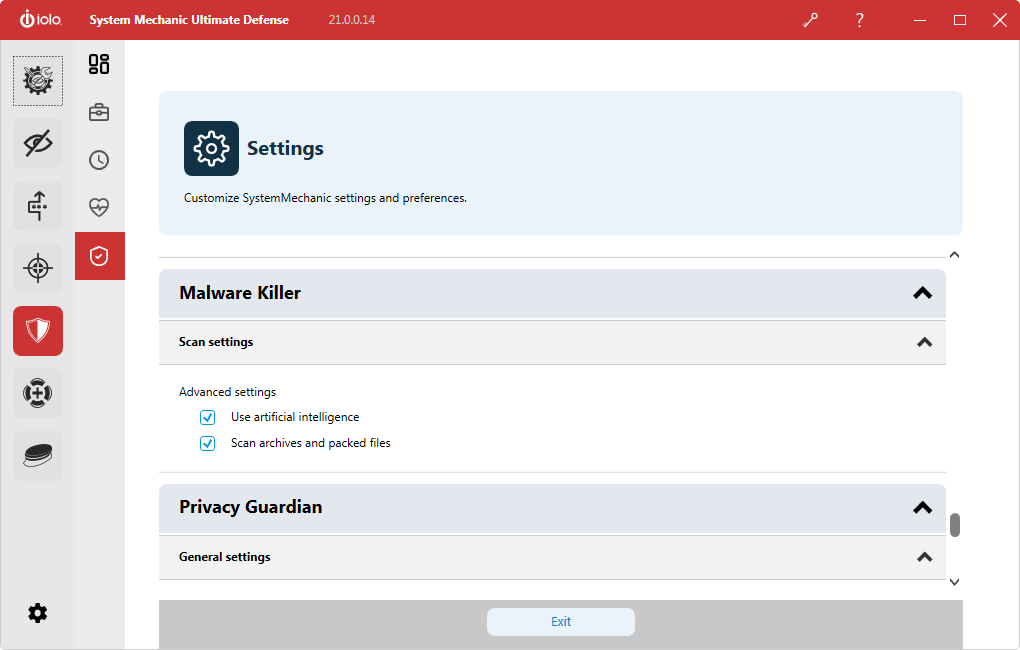Image resolution: width=1020 pixels, height=650 pixels.
Task: Open help via question mark icon
Action: (x=859, y=20)
